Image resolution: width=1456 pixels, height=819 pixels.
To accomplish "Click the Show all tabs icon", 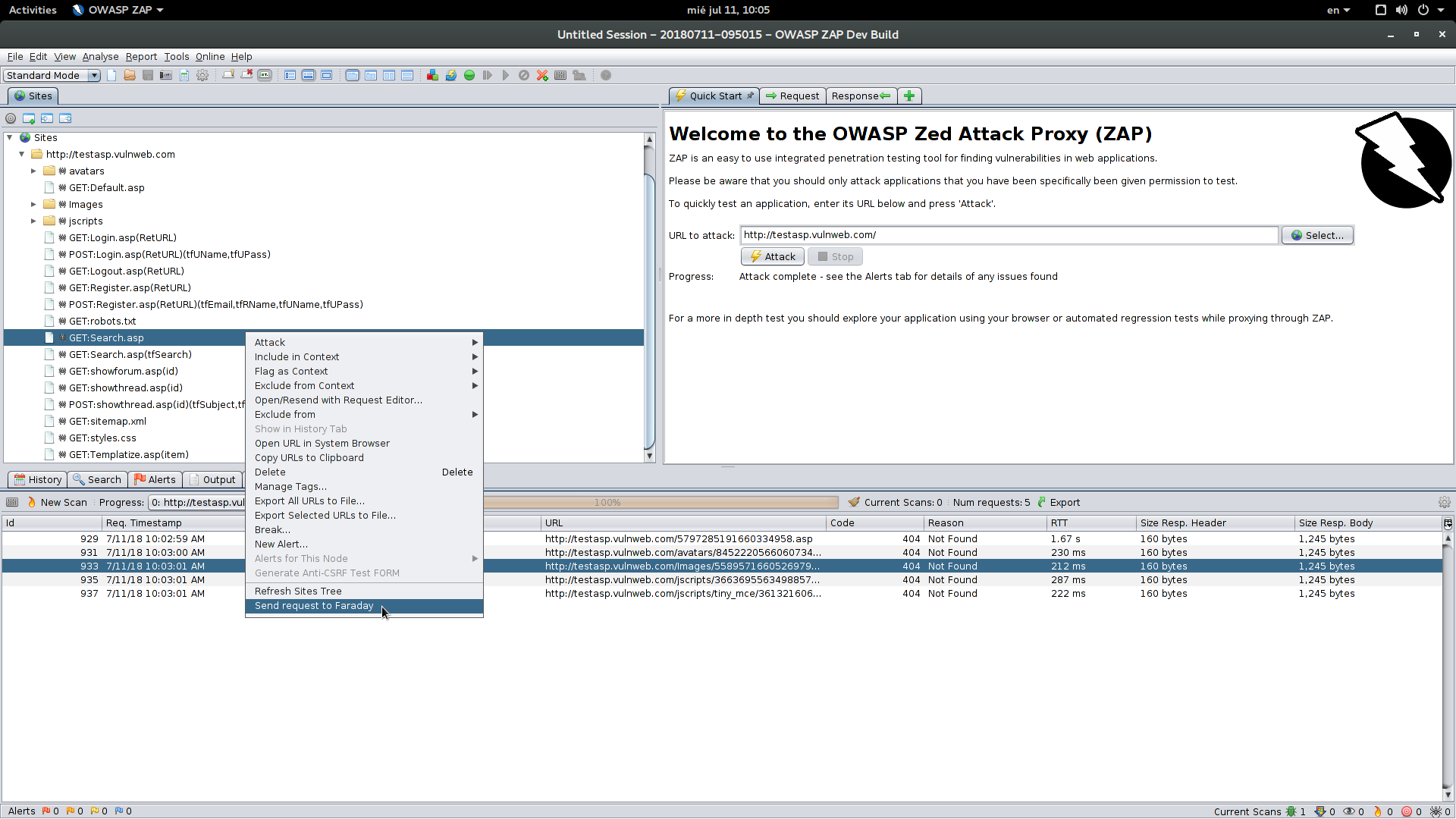I will tap(228, 75).
